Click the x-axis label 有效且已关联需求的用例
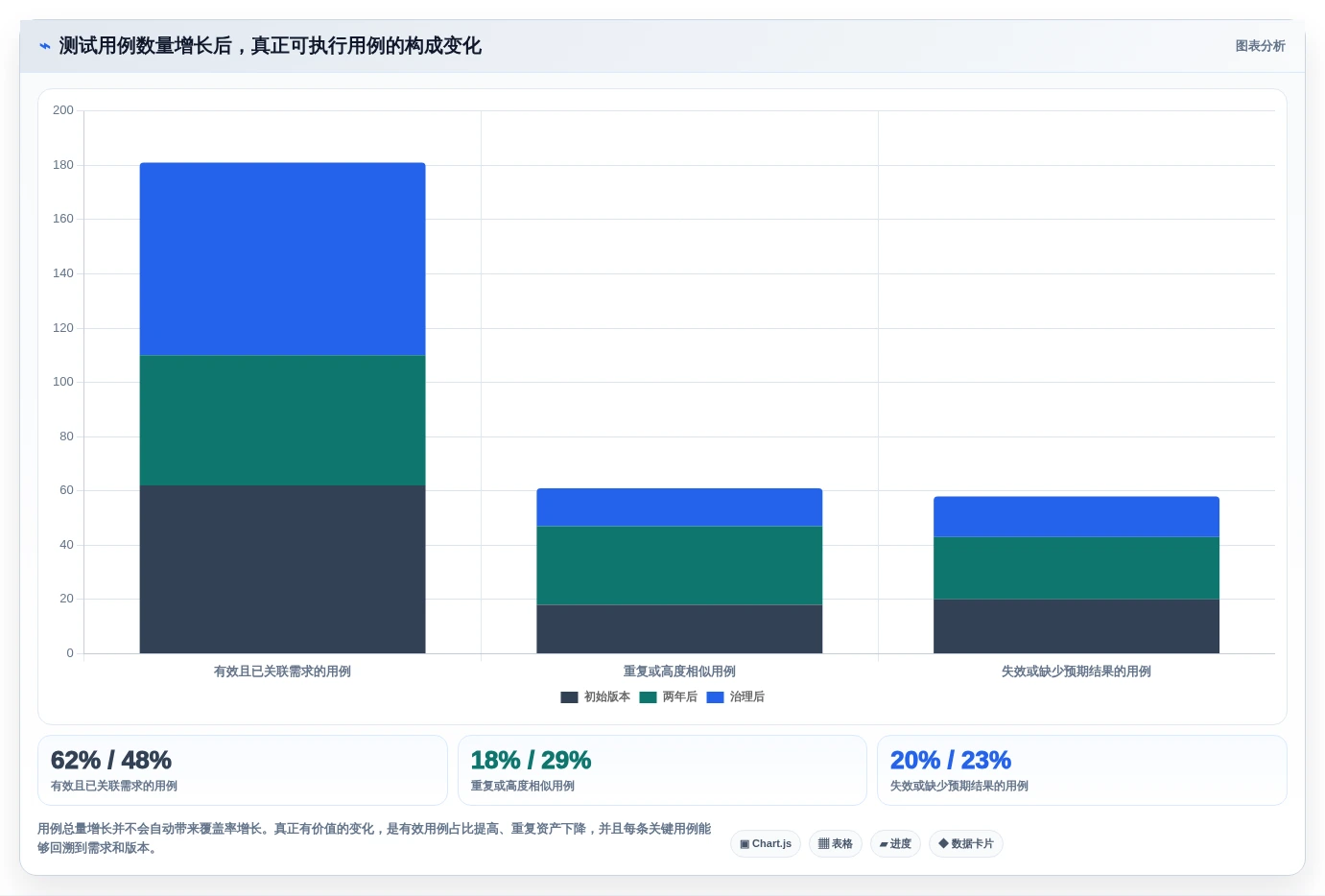Viewport: 1325px width, 896px height. click(x=282, y=672)
